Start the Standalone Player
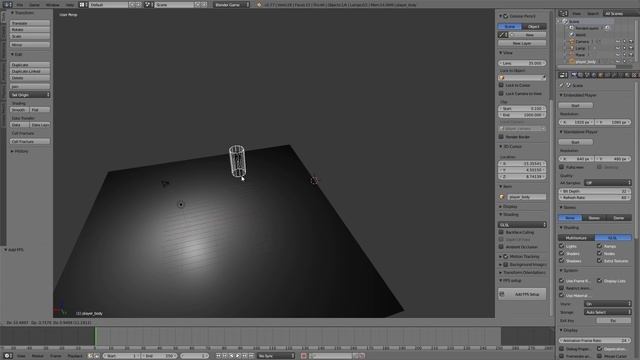This screenshot has width=640, height=360. tap(576, 142)
